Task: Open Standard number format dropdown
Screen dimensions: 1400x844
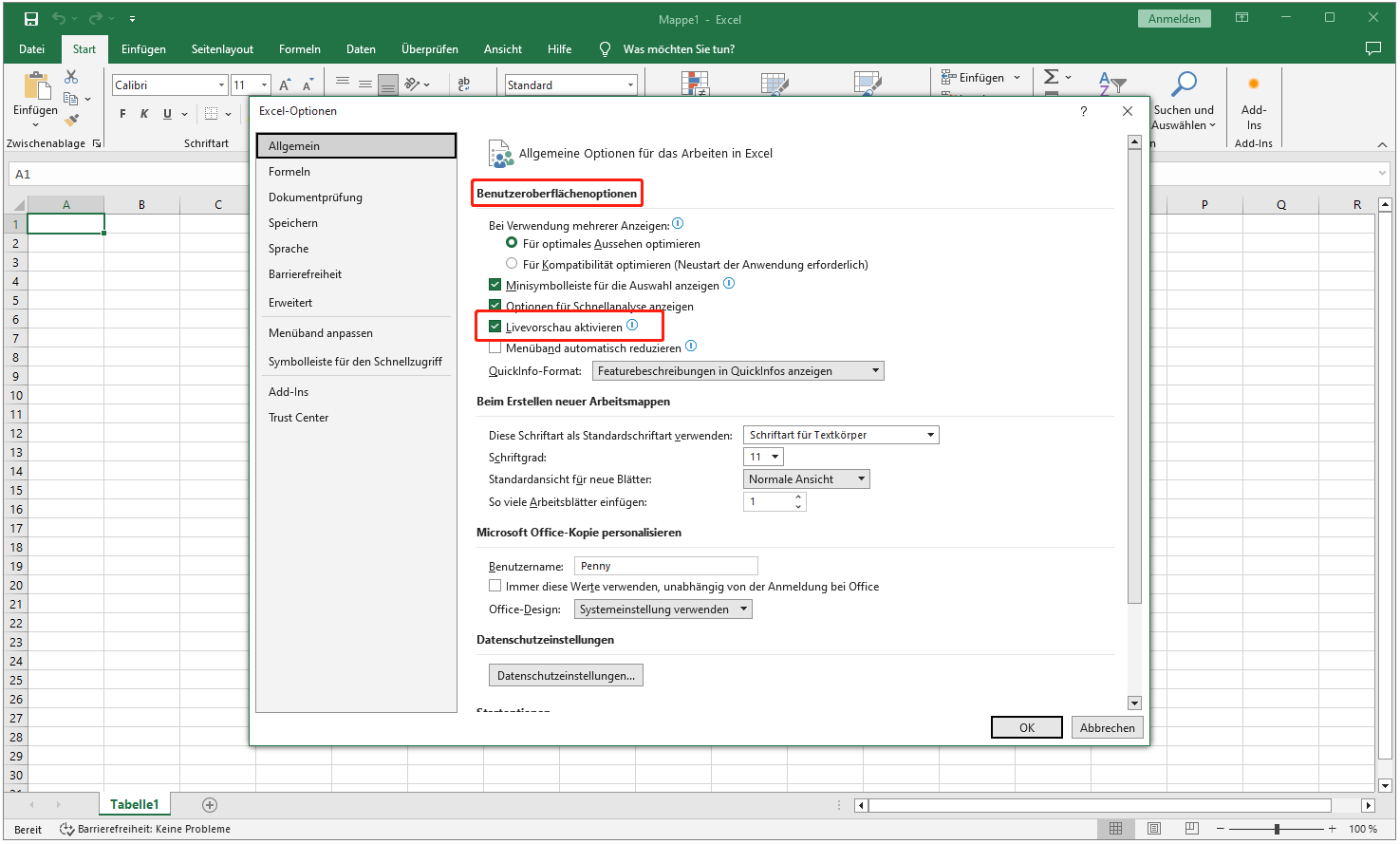Action: (x=630, y=85)
